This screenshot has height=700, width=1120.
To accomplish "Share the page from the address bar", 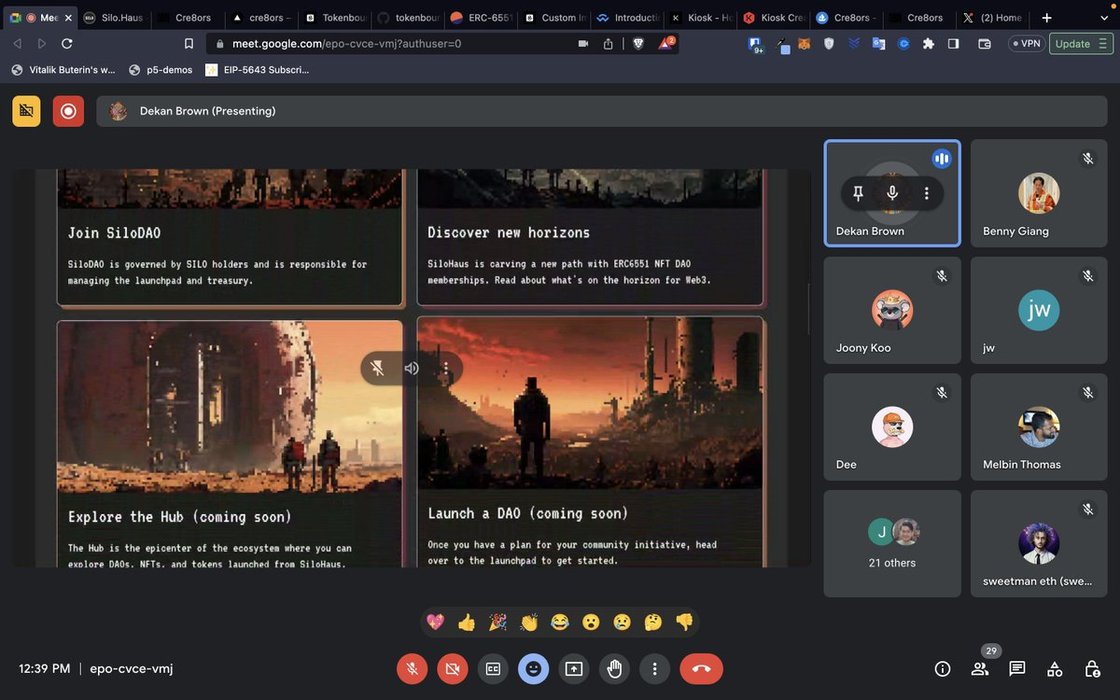I will [608, 44].
